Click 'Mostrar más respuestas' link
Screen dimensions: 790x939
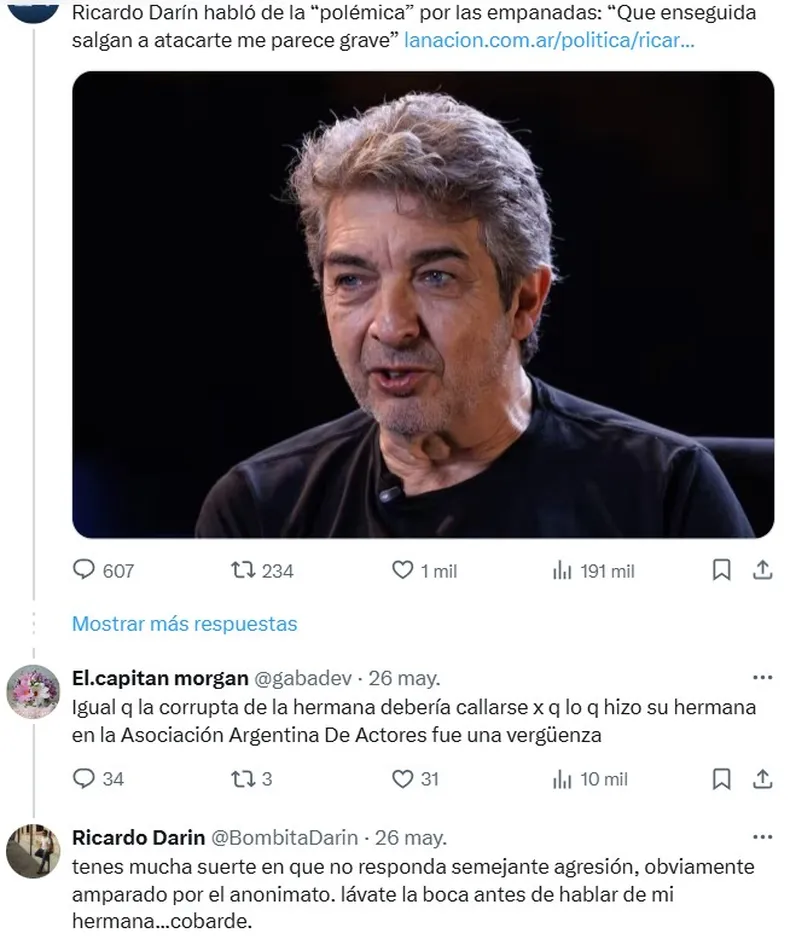pyautogui.click(x=184, y=623)
